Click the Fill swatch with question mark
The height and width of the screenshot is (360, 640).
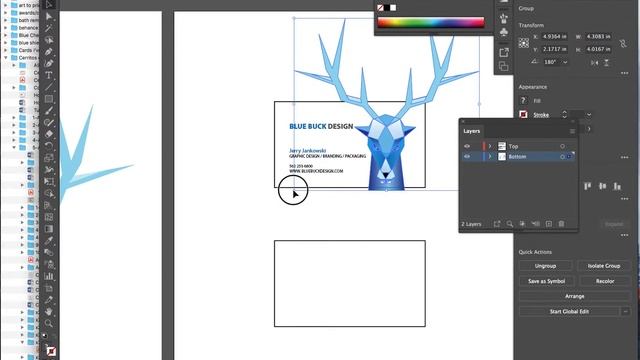[x=523, y=100]
